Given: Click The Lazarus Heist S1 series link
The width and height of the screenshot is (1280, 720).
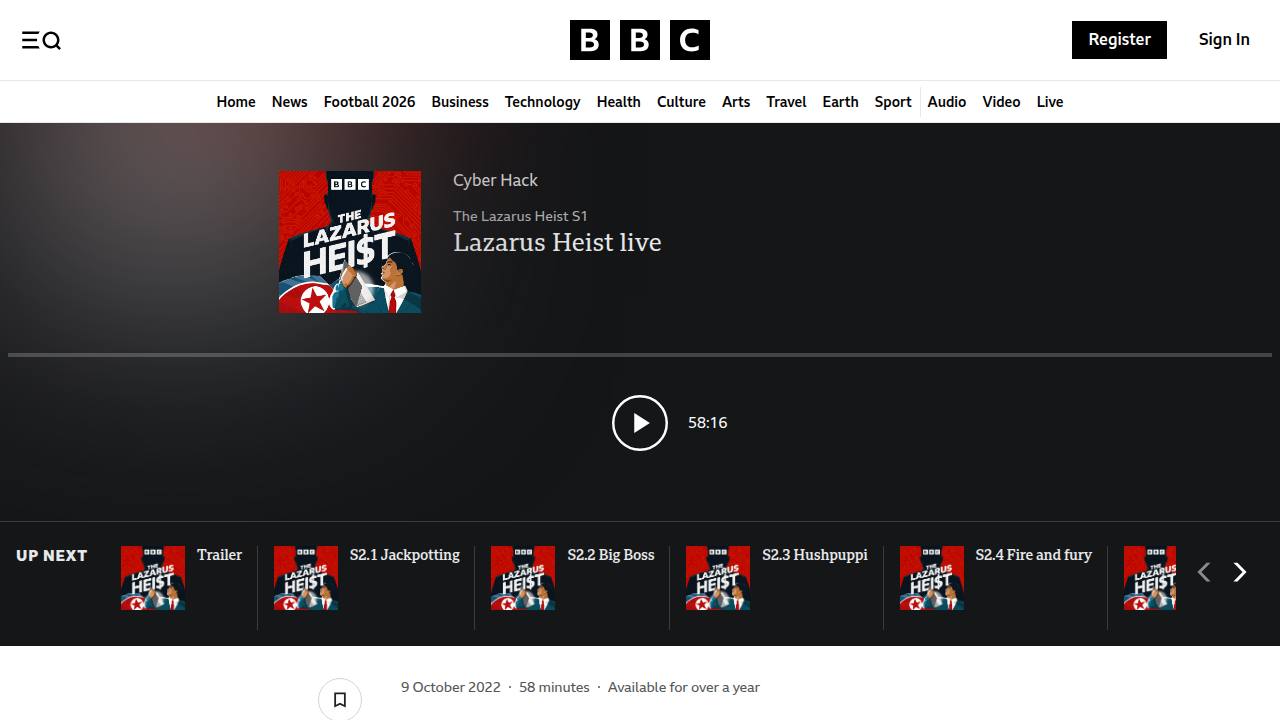Looking at the screenshot, I should point(520,216).
